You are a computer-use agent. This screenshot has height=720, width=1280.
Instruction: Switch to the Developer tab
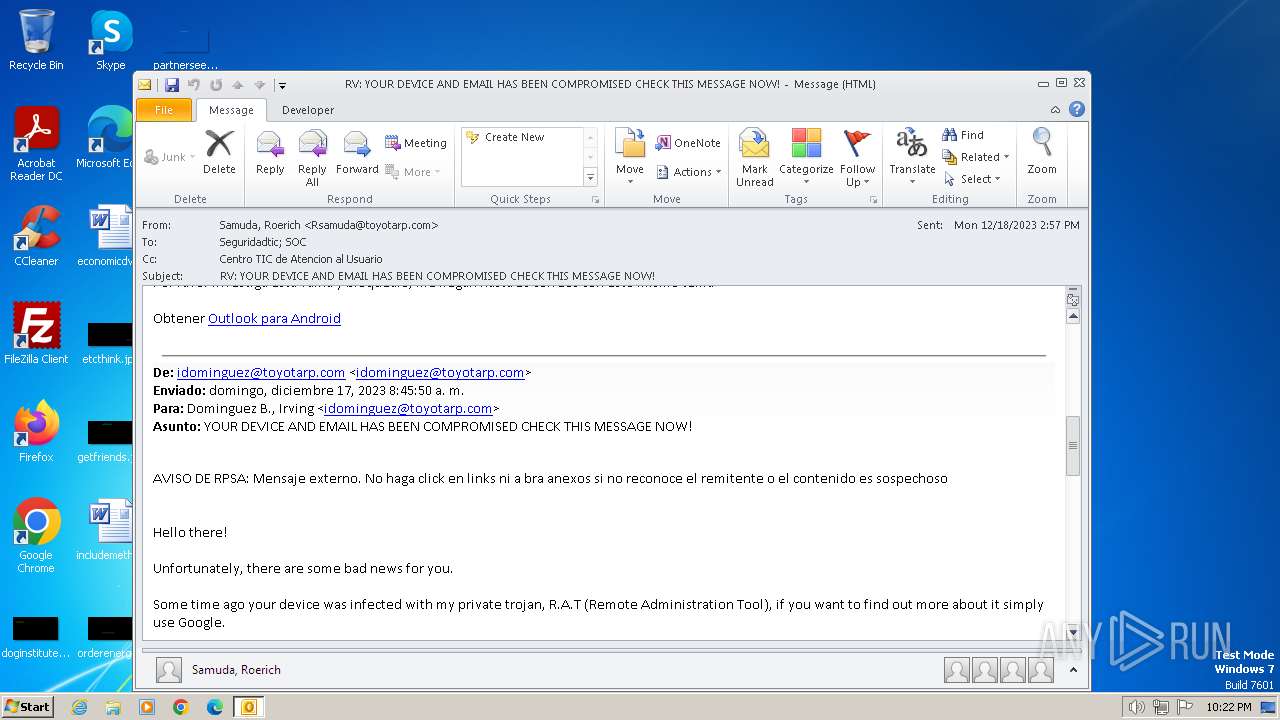point(308,110)
